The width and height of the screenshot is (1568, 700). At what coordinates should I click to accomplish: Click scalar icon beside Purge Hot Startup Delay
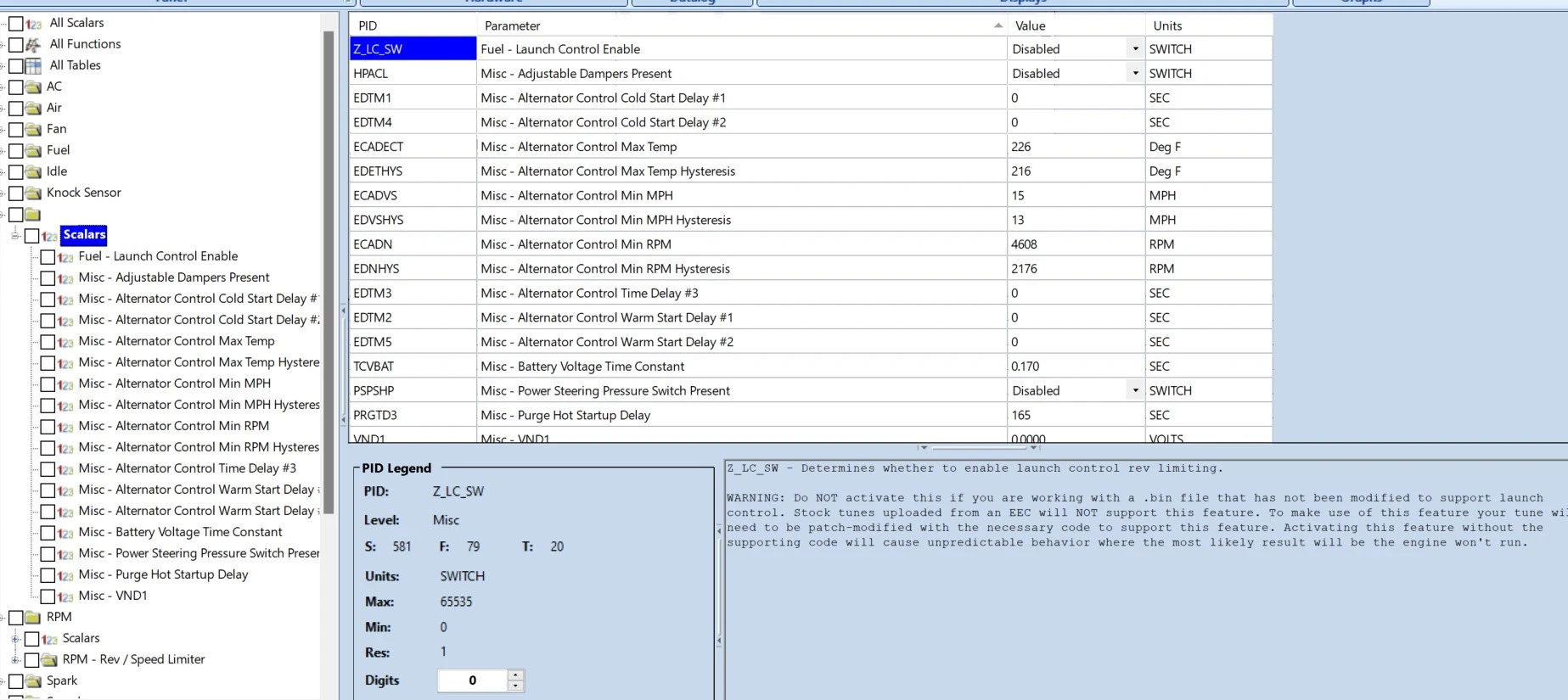[65, 575]
